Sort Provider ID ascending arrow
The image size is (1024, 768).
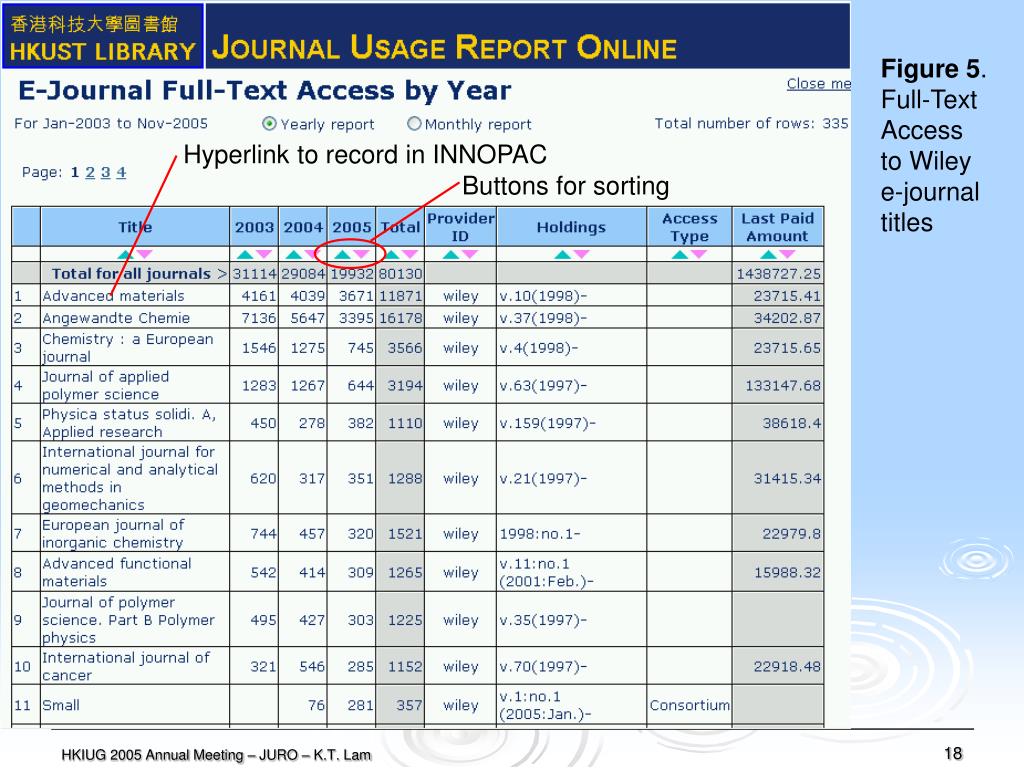(451, 254)
